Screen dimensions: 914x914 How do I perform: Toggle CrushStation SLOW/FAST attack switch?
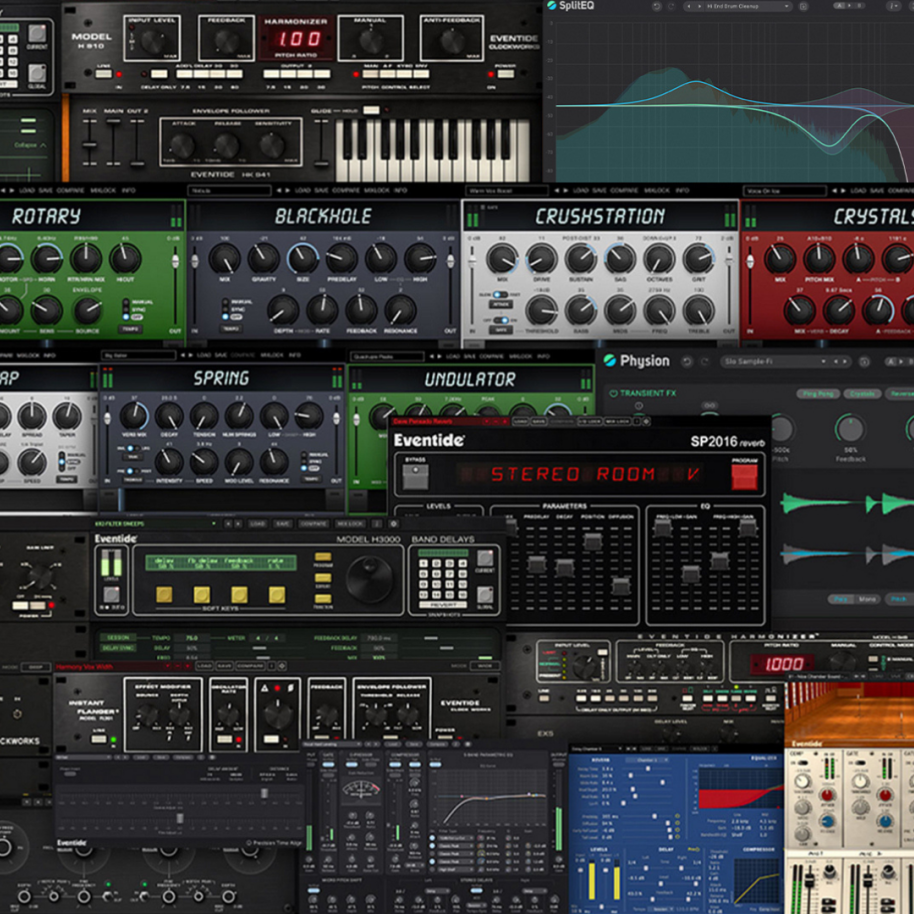[x=500, y=294]
